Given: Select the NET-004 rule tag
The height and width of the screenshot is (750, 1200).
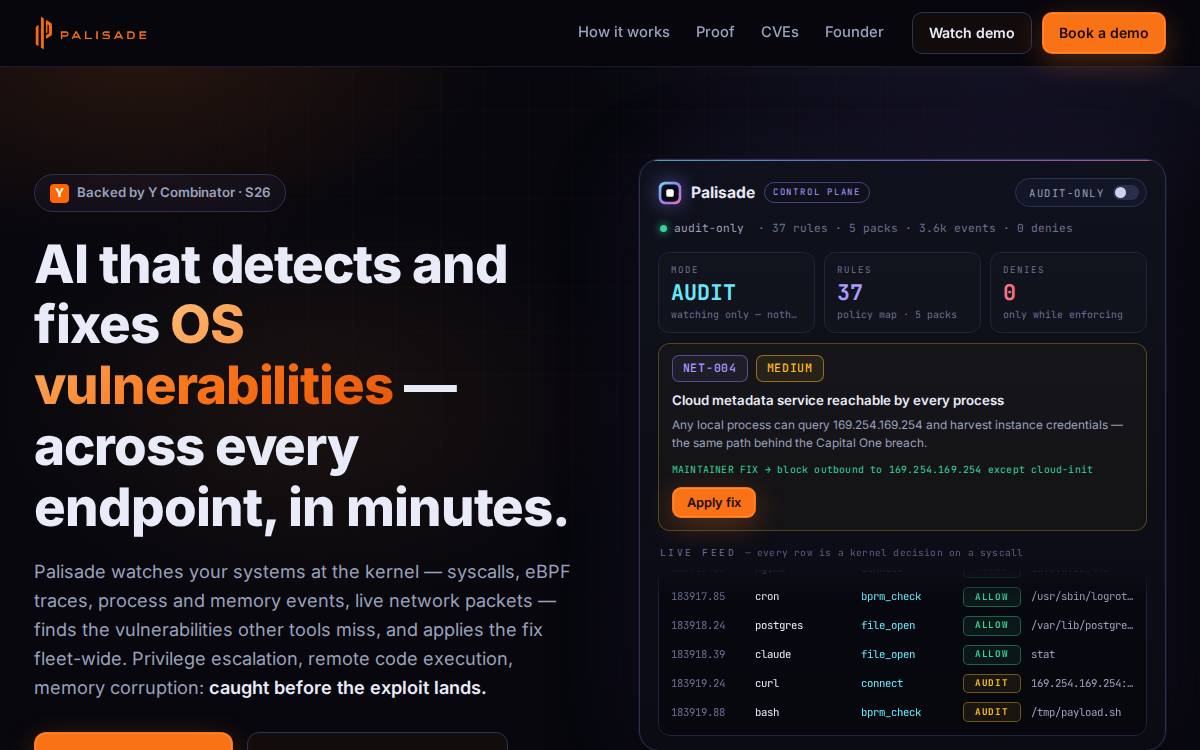Looking at the screenshot, I should (710, 368).
